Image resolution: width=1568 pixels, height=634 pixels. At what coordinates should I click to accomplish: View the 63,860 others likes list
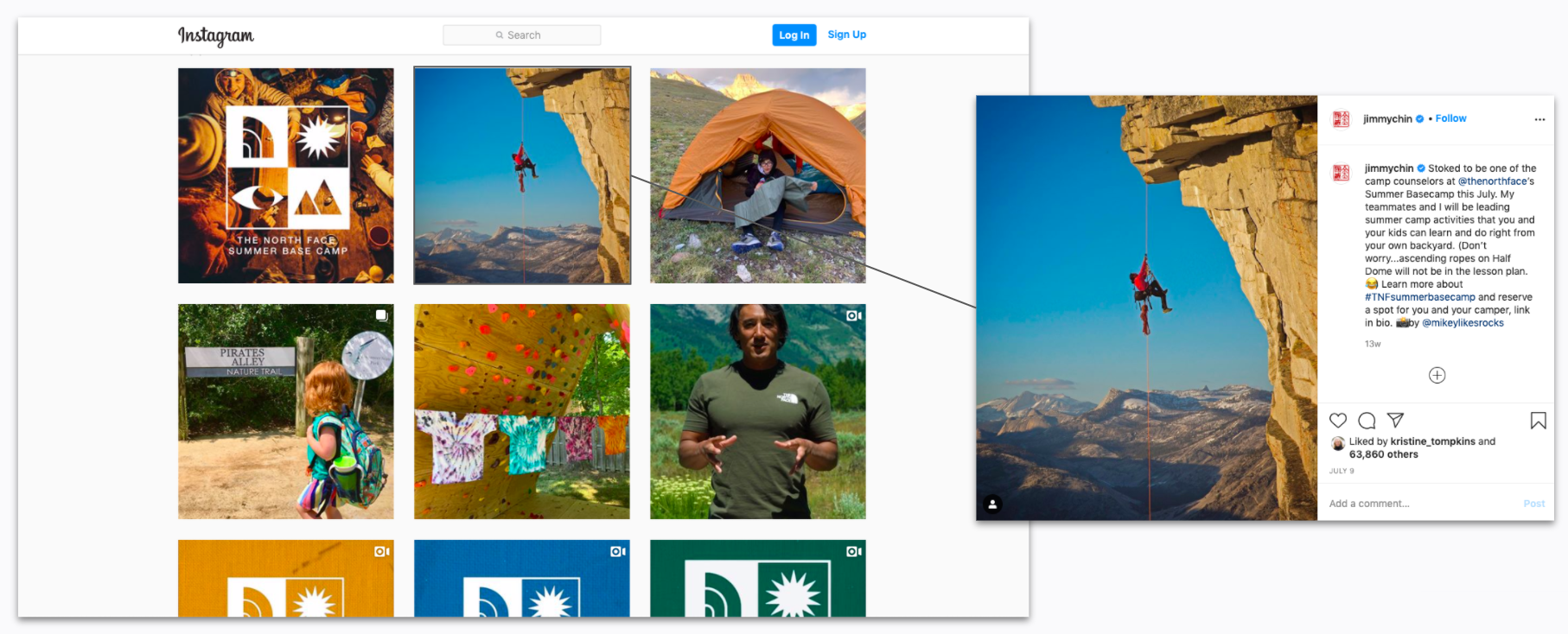(x=1384, y=454)
